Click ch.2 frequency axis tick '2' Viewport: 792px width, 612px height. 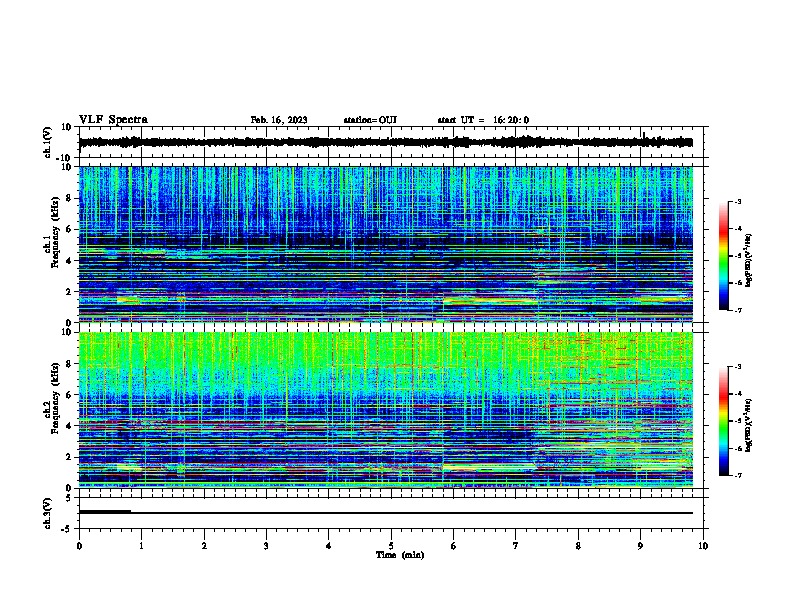(x=69, y=457)
